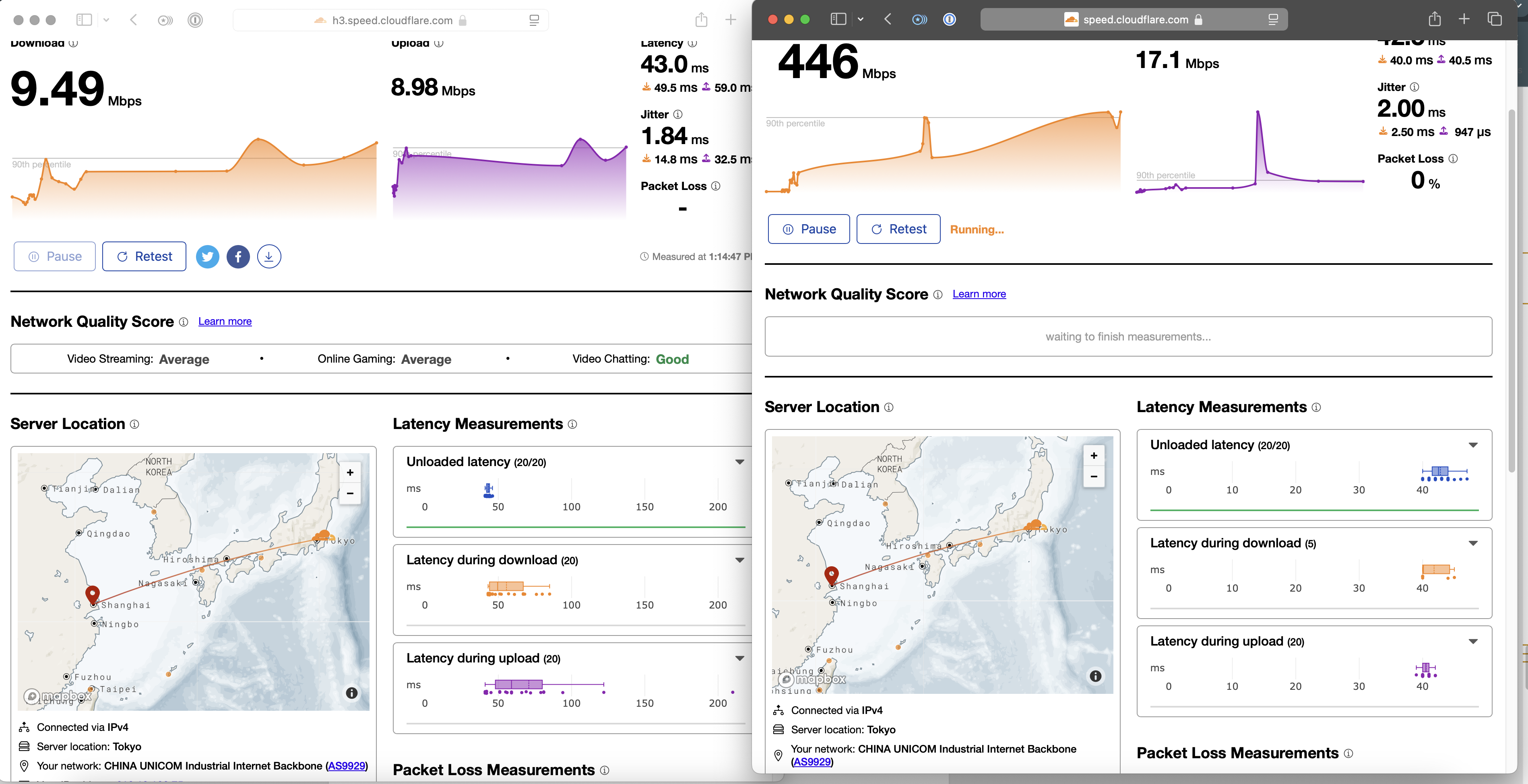Open AS9929 link in left window
The width and height of the screenshot is (1528, 784).
tap(347, 765)
